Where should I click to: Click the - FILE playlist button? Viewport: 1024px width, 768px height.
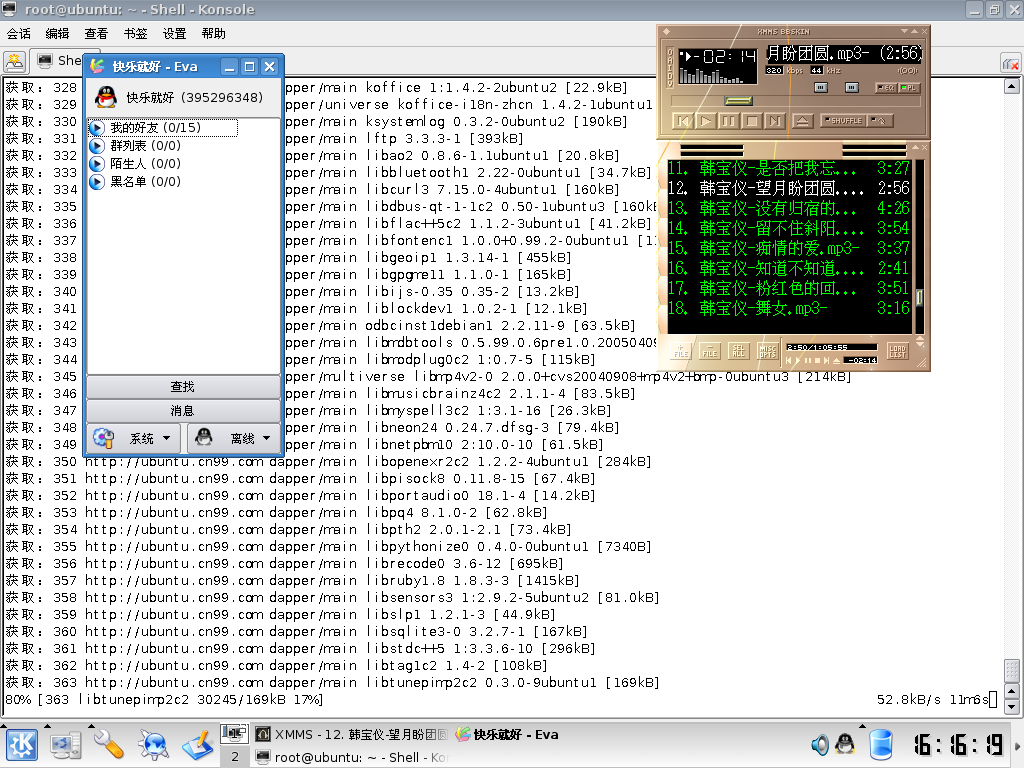click(x=709, y=351)
